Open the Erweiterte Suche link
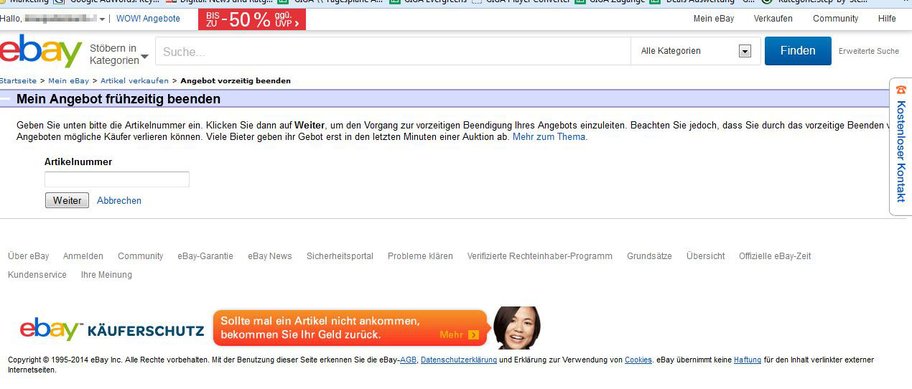The width and height of the screenshot is (912, 389). click(868, 51)
